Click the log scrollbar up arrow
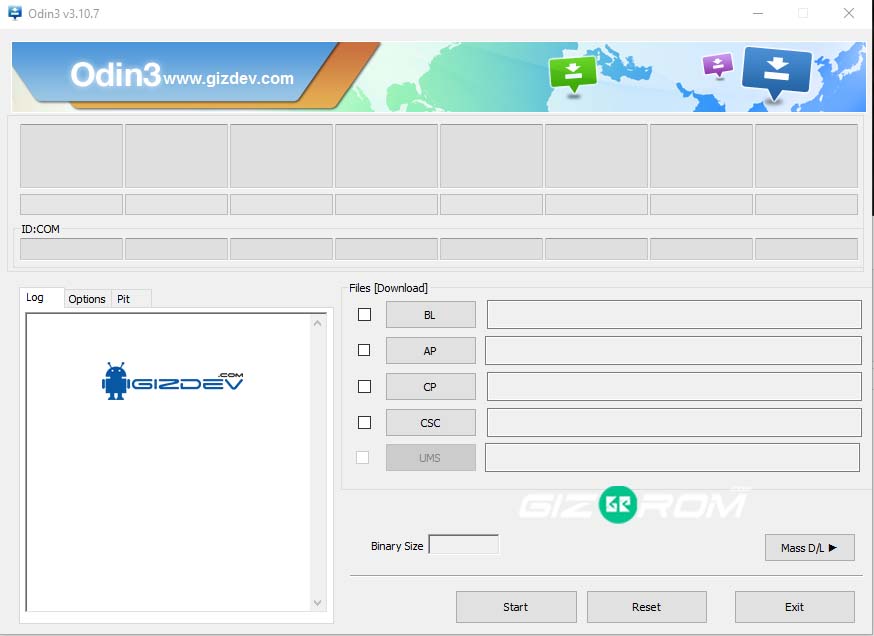This screenshot has height=636, width=874. pos(318,323)
